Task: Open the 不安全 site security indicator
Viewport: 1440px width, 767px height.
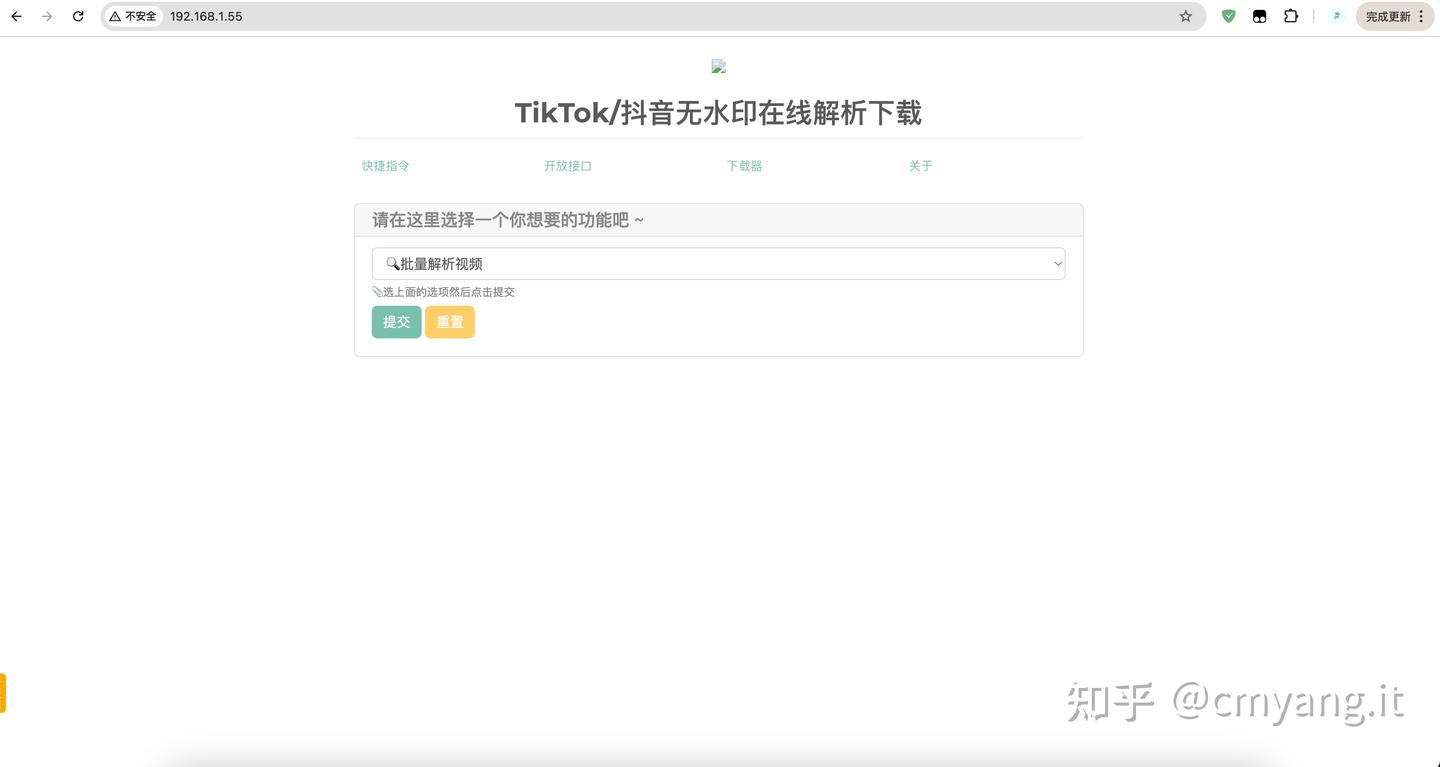Action: [x=133, y=16]
